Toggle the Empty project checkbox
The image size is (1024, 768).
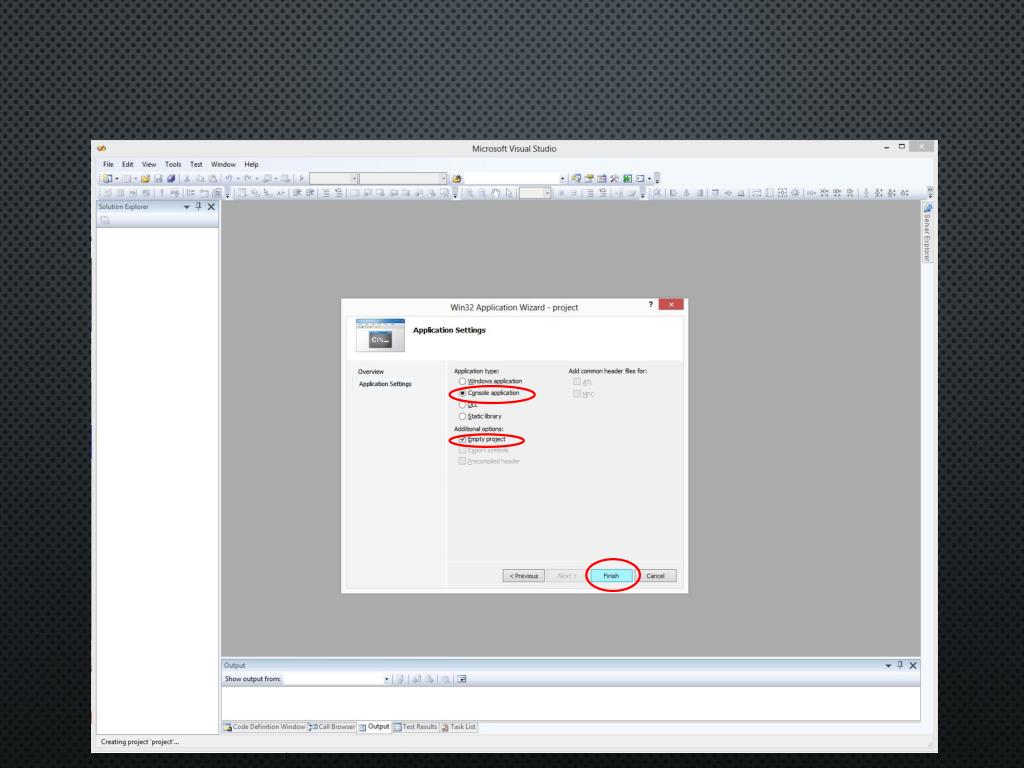pos(462,440)
